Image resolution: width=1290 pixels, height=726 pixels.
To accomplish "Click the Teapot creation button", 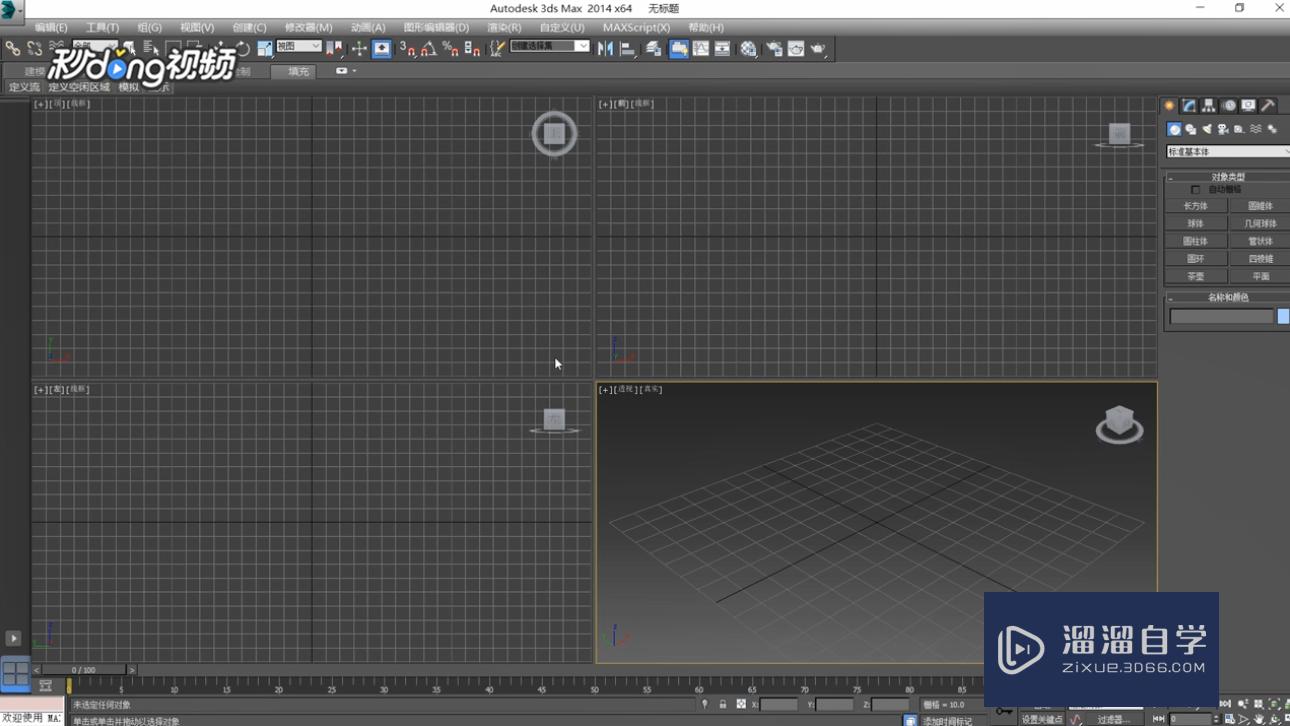I will click(1195, 276).
